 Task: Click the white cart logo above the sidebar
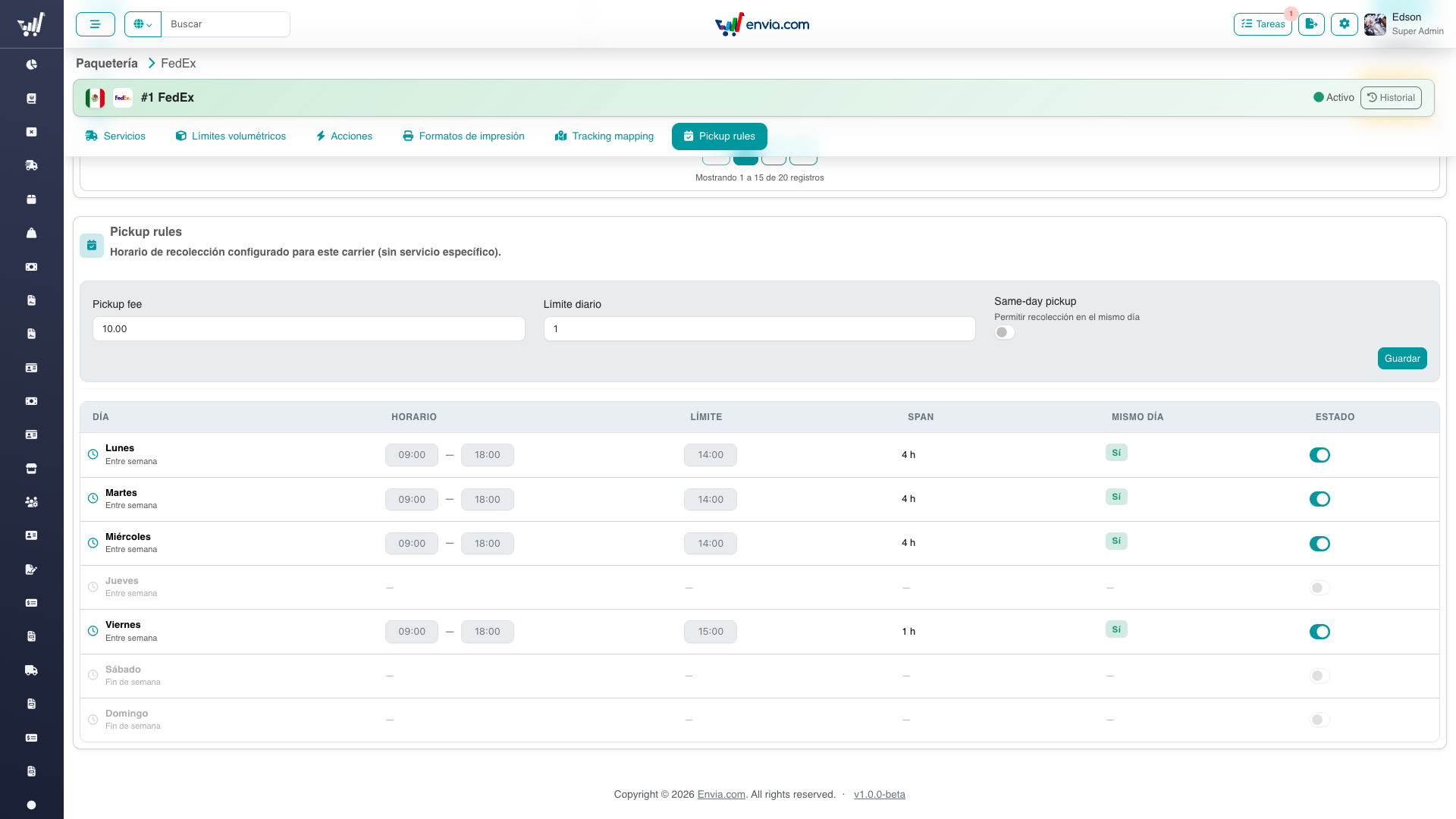(31, 24)
